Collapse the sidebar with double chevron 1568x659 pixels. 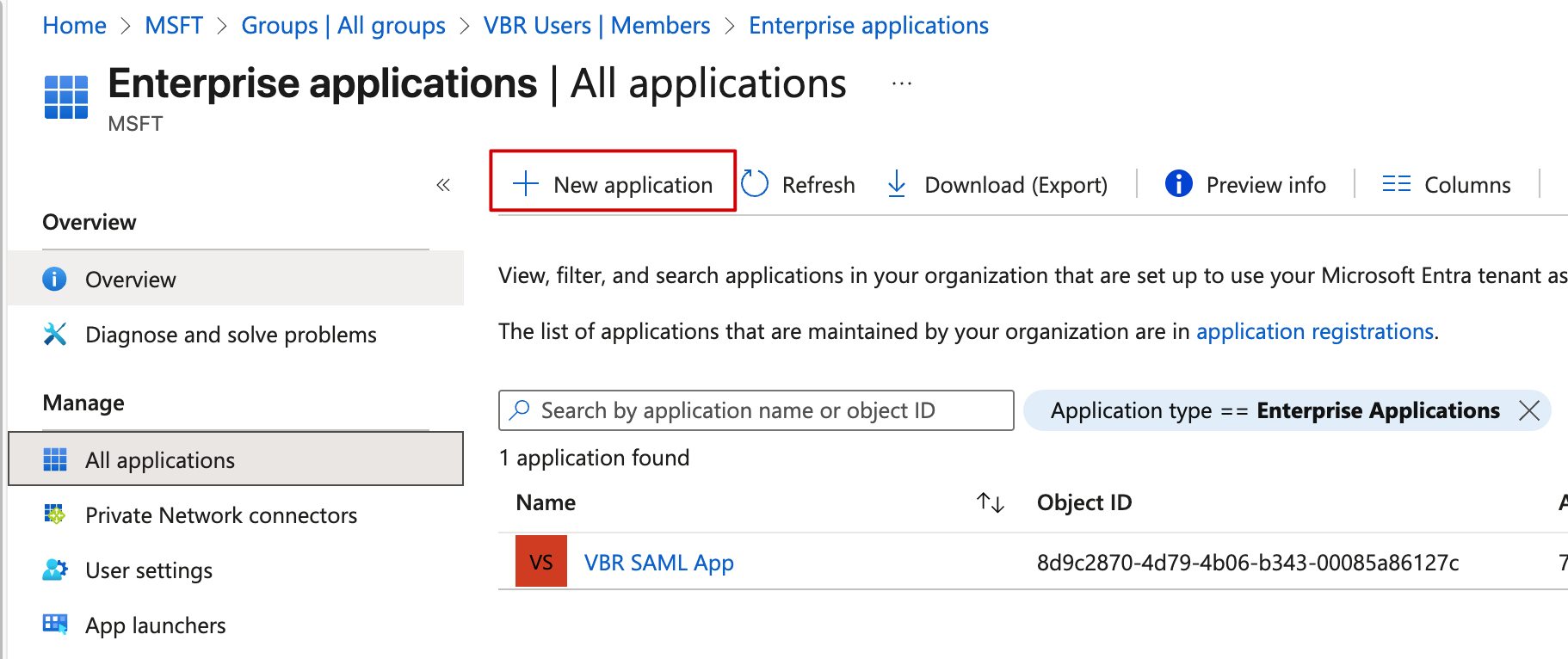pos(443,185)
